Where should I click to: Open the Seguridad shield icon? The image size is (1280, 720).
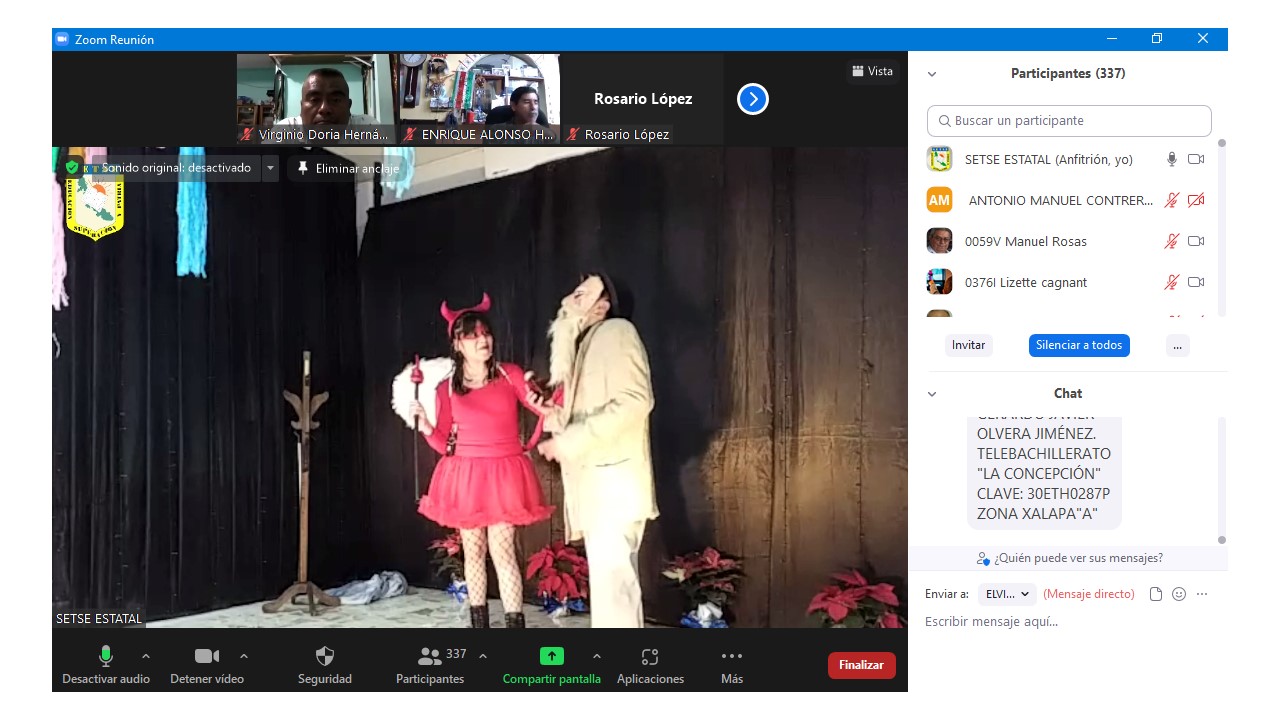(324, 656)
